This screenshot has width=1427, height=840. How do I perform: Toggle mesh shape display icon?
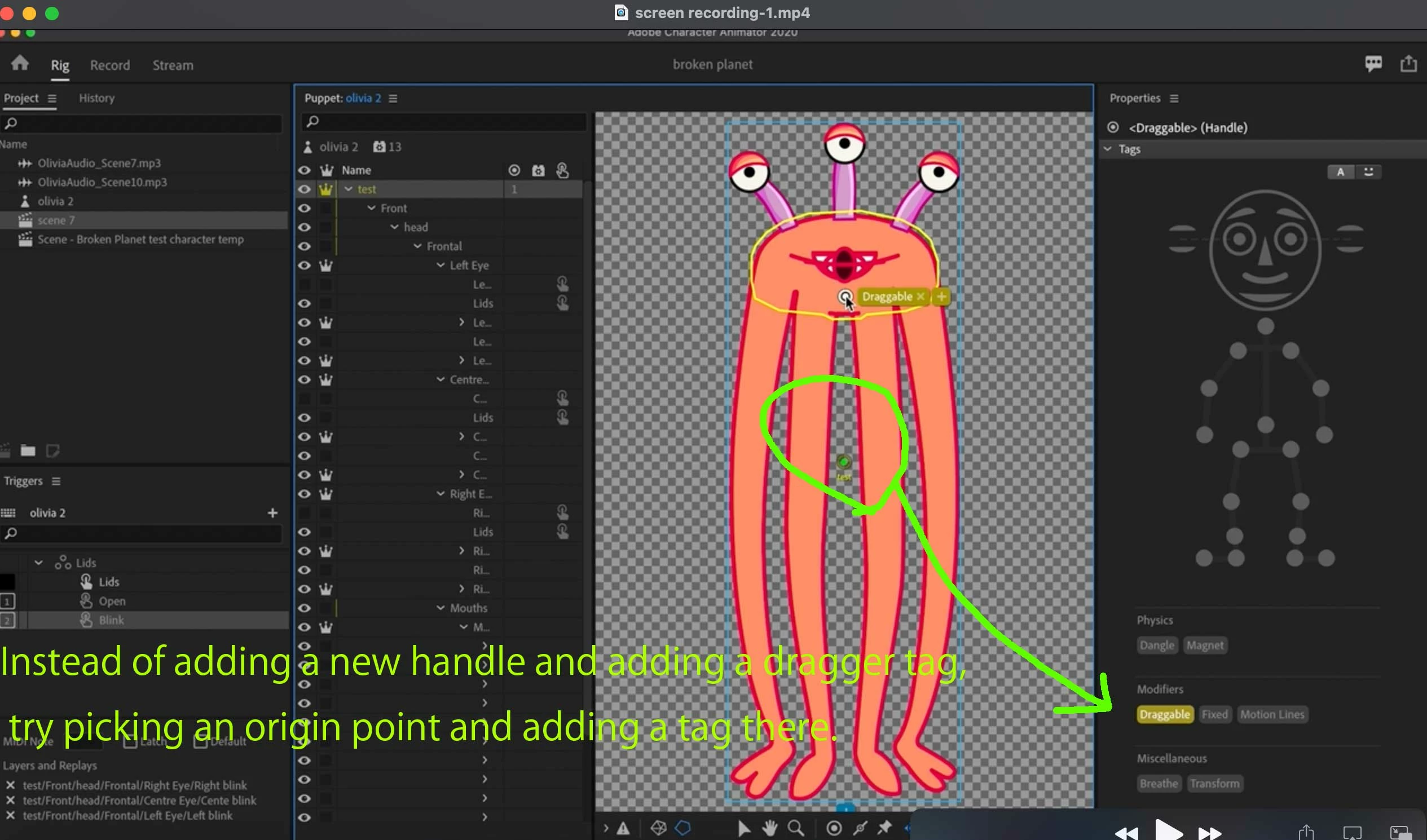point(658,828)
